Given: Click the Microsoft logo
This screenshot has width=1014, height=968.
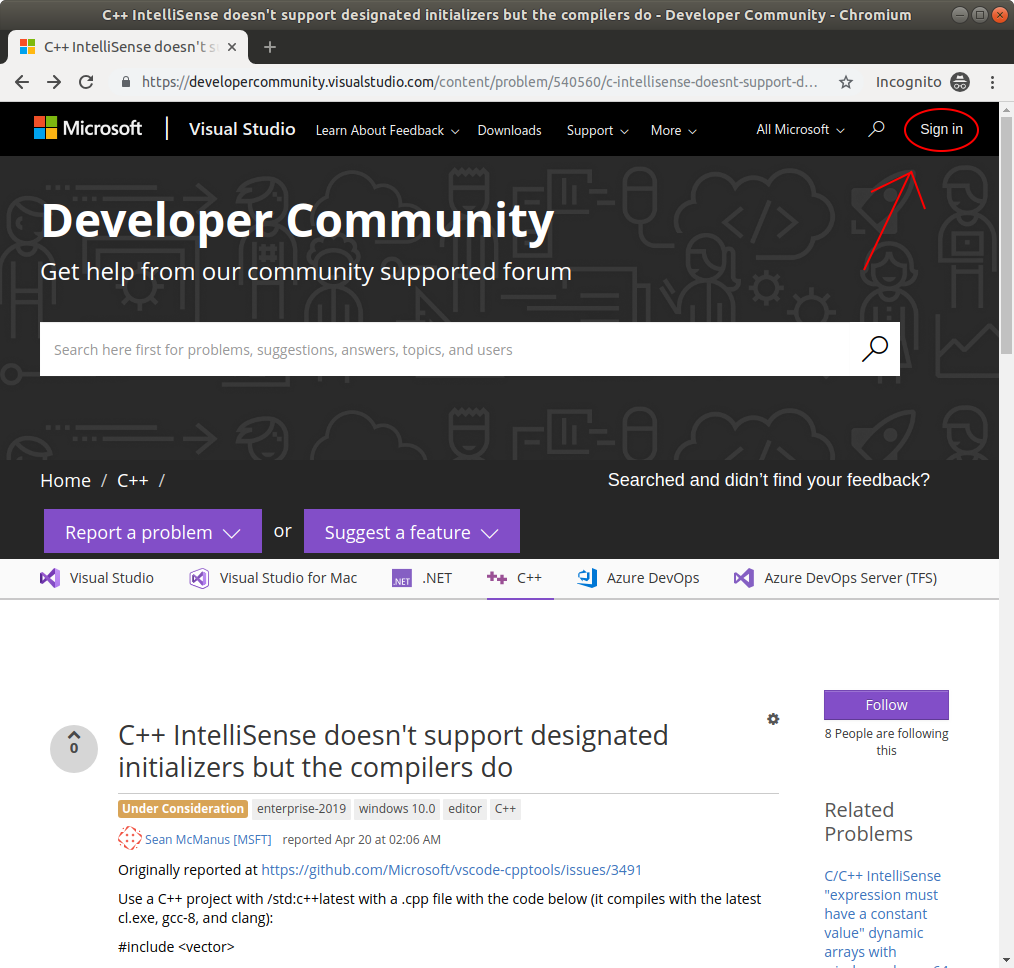Looking at the screenshot, I should 88,128.
